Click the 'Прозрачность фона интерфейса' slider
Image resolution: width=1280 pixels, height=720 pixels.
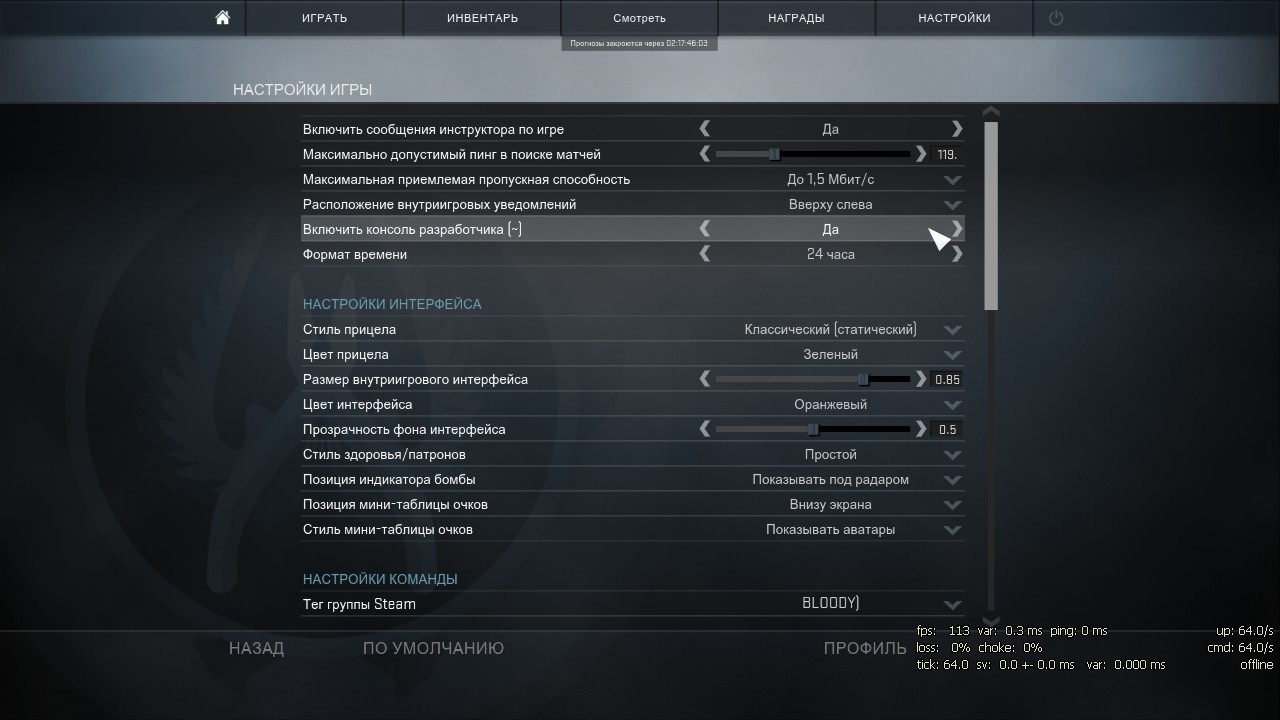[x=813, y=429]
